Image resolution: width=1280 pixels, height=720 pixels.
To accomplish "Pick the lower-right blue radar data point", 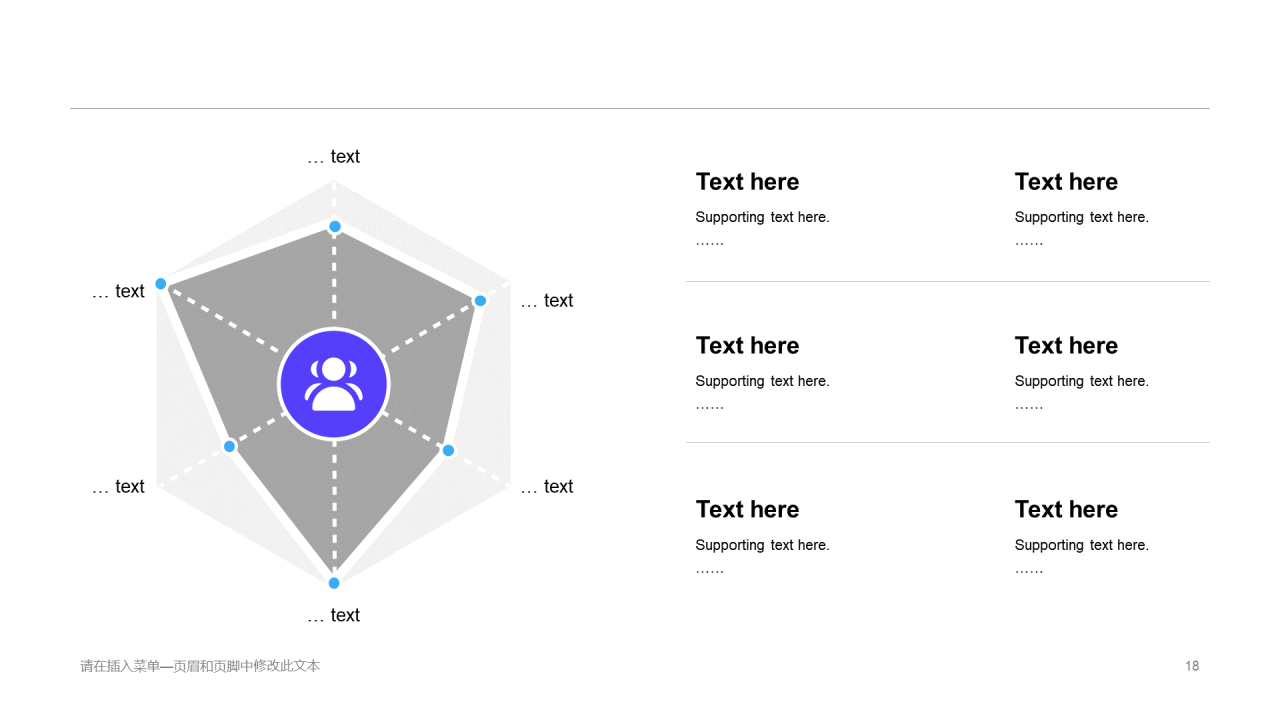I will pyautogui.click(x=448, y=450).
